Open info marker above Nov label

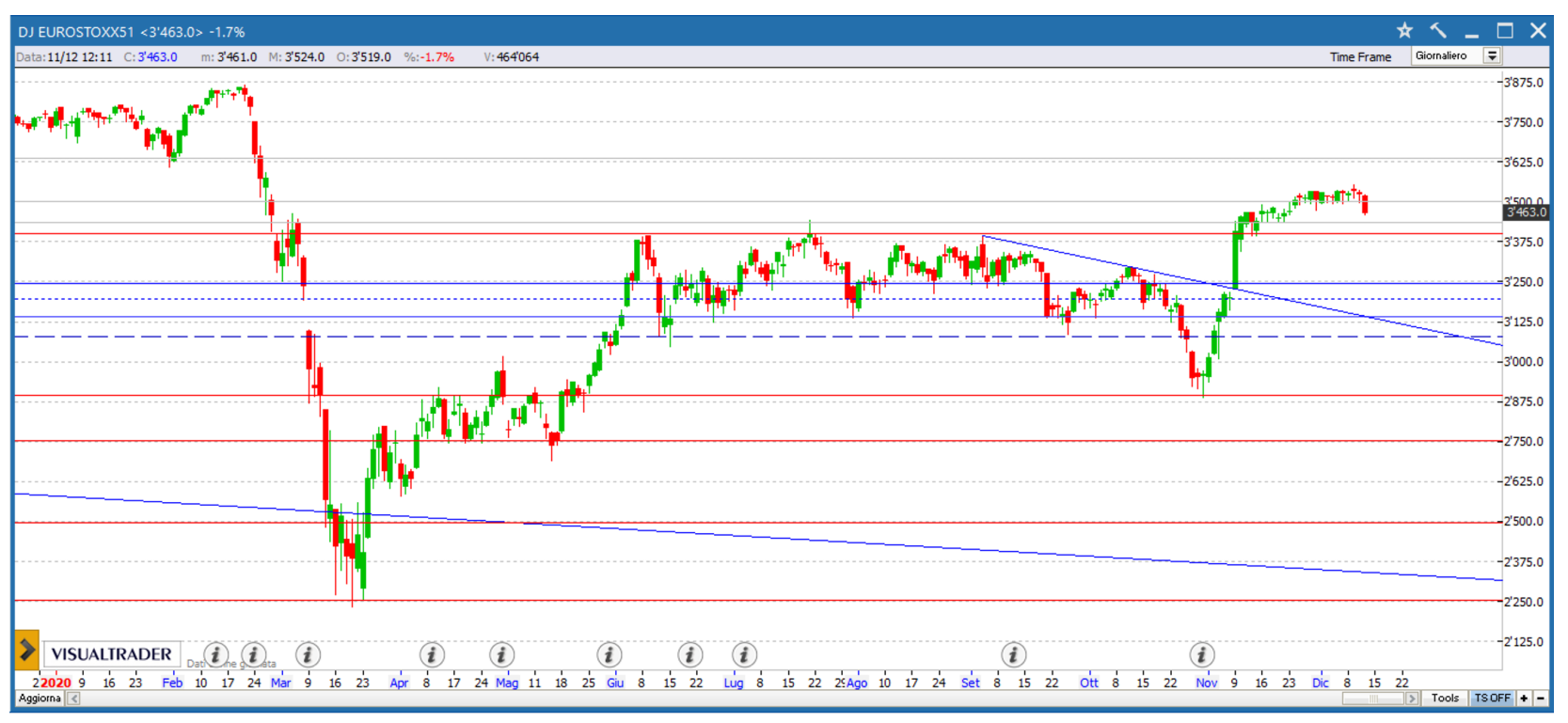[x=1202, y=654]
